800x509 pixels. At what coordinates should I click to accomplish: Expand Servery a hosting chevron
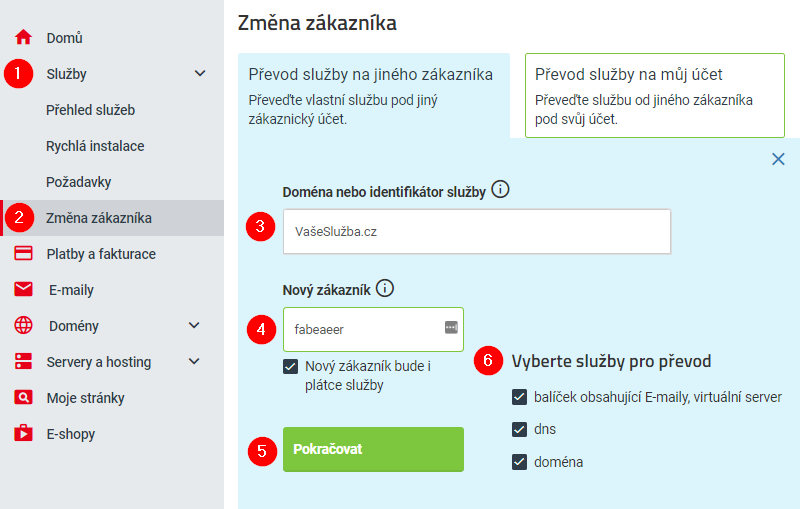[x=194, y=362]
